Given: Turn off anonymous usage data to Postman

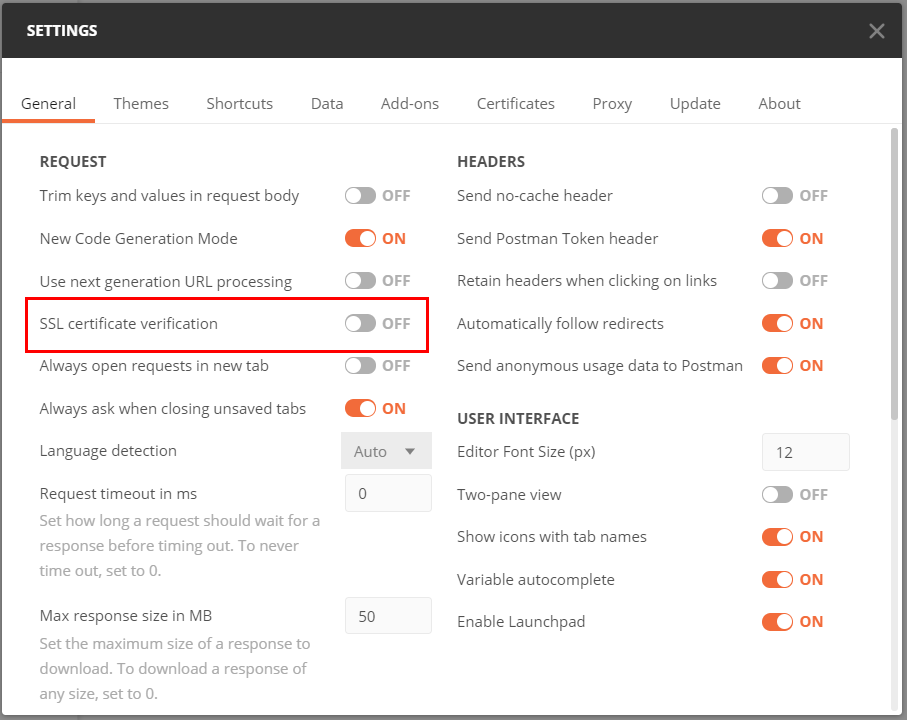Looking at the screenshot, I should pos(777,365).
